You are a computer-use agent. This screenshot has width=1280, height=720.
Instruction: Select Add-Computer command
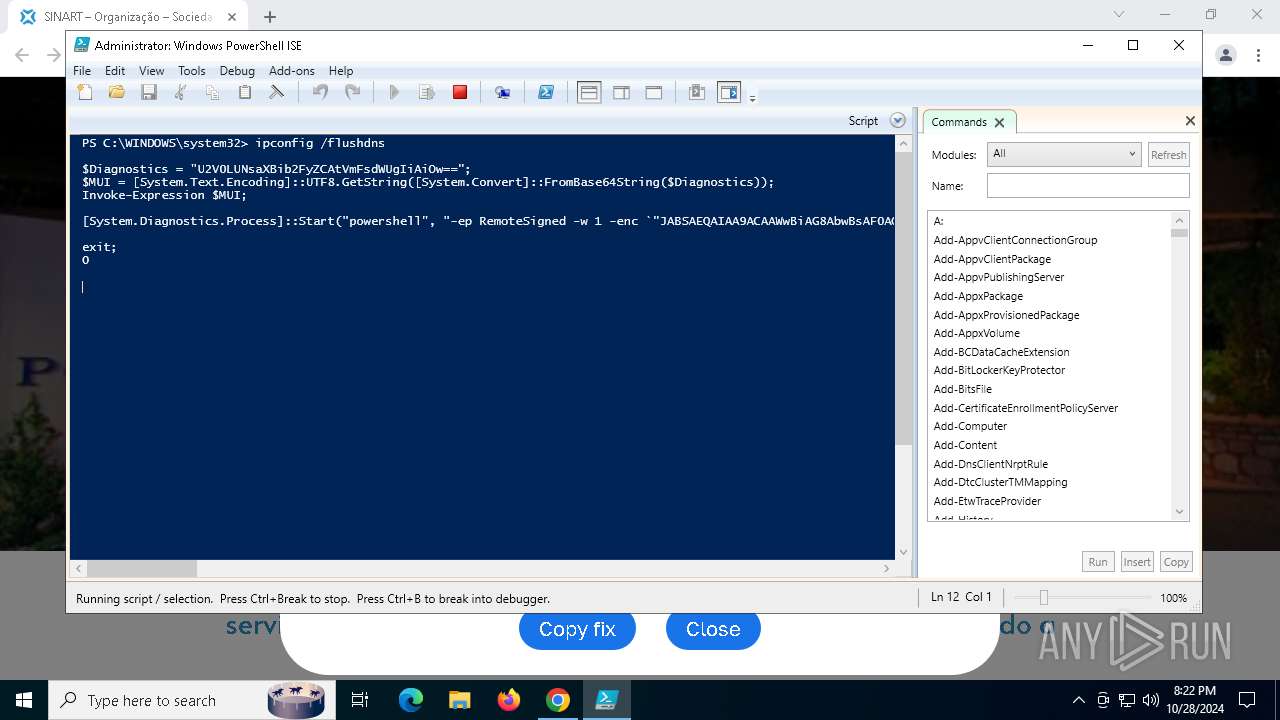pos(970,426)
